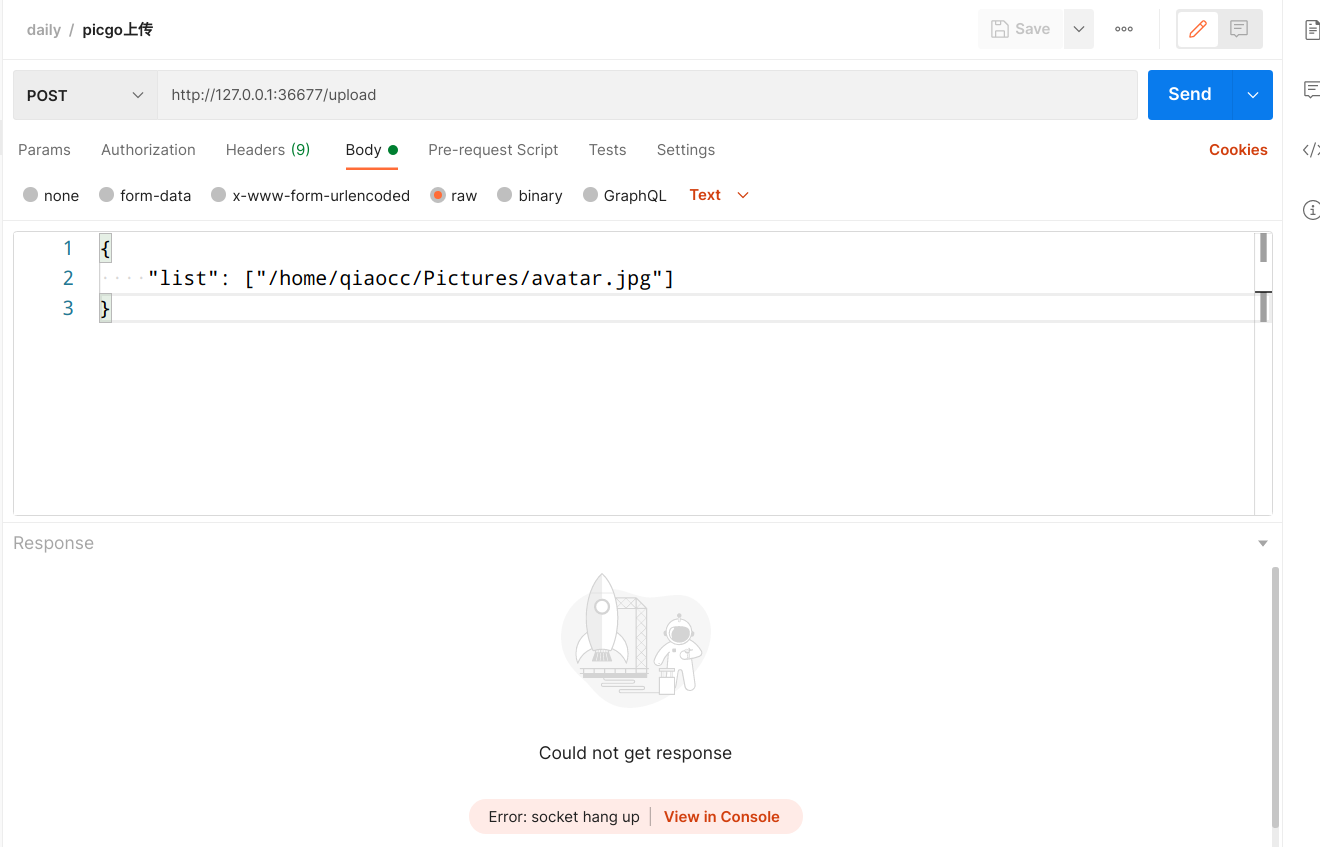The width and height of the screenshot is (1320, 847).
Task: Click the Save icon button
Action: [x=1019, y=29]
